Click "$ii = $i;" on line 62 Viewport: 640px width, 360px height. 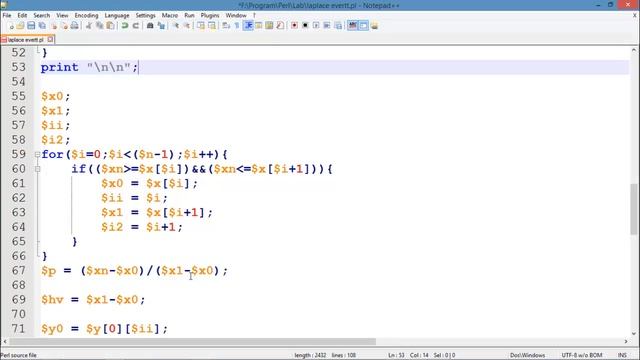pos(134,198)
